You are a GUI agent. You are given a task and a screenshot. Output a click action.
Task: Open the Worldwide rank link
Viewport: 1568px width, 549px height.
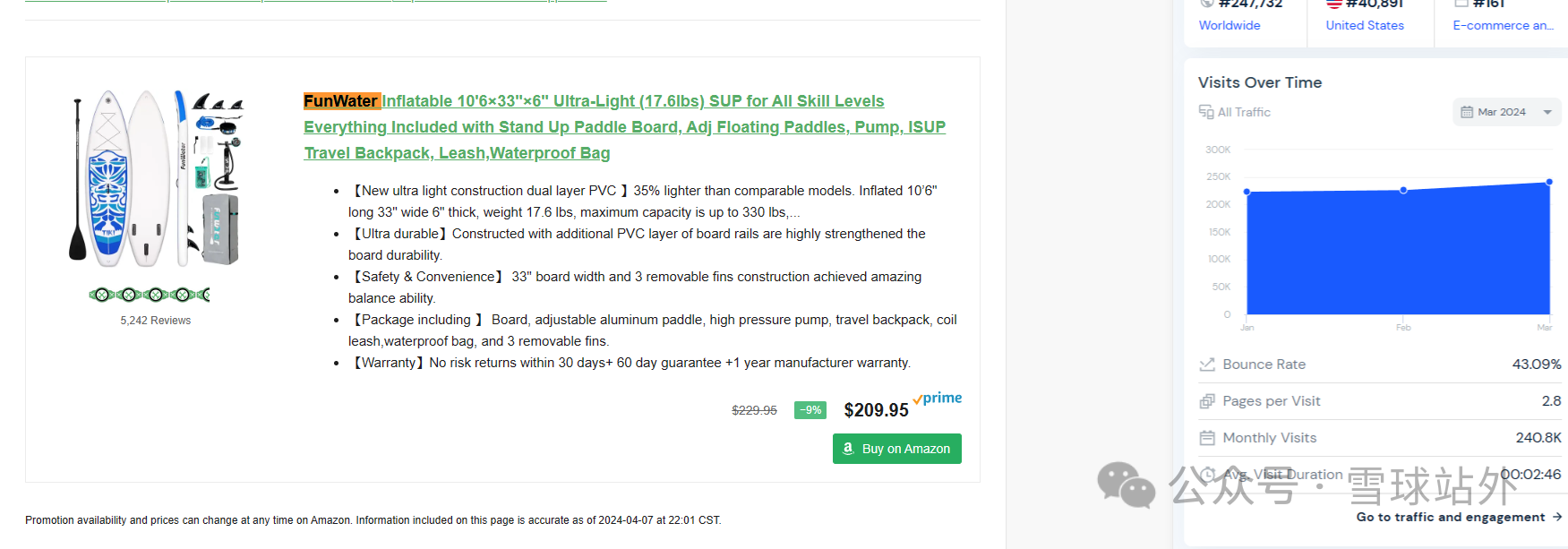pyautogui.click(x=1230, y=25)
